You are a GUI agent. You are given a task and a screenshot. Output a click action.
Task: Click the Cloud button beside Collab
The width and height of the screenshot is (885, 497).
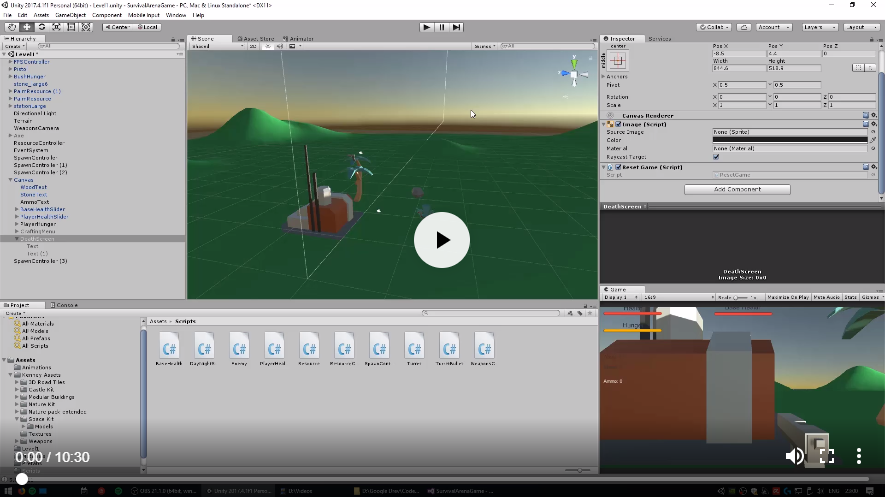744,27
